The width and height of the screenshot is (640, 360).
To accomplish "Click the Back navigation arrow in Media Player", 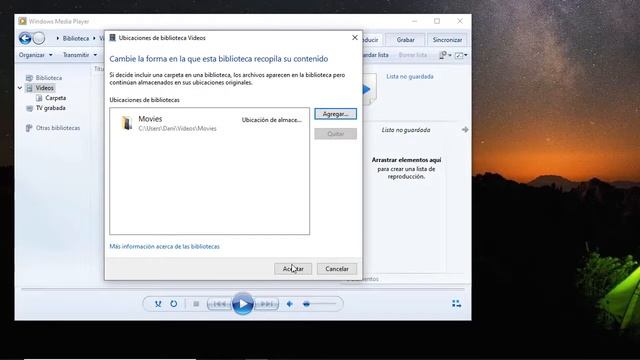I will click(25, 38).
